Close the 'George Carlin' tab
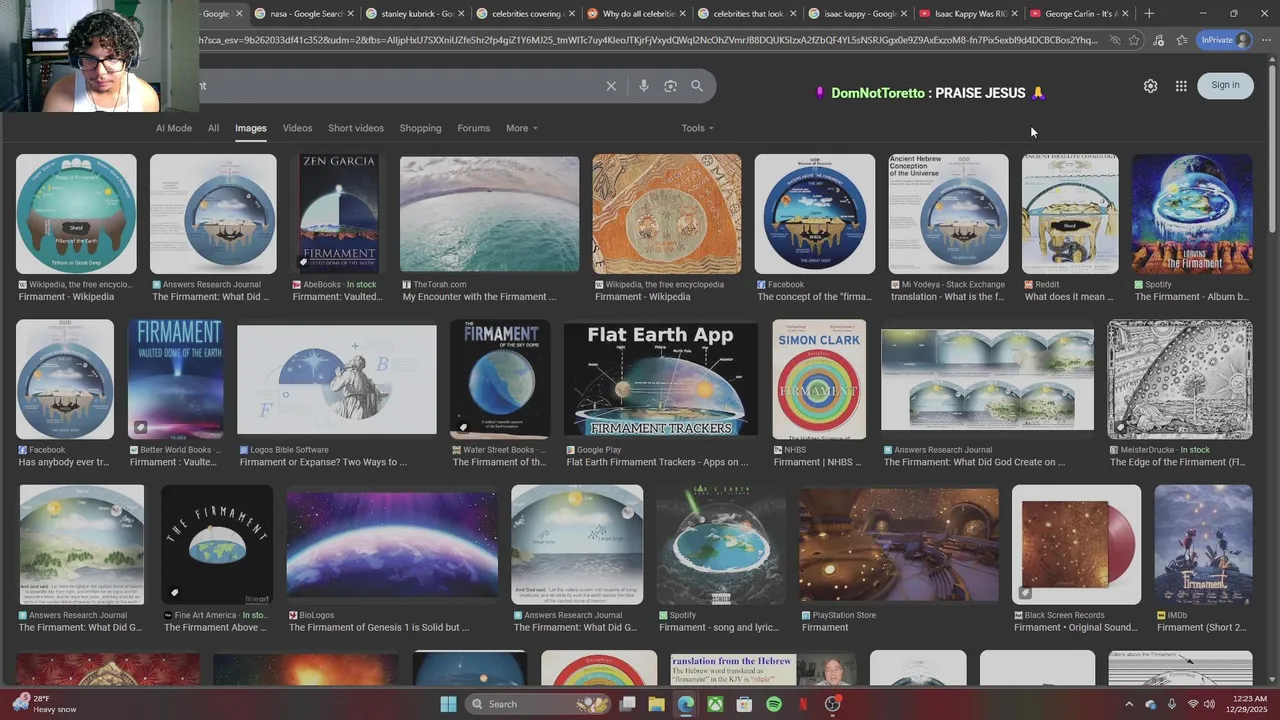 1125,14
